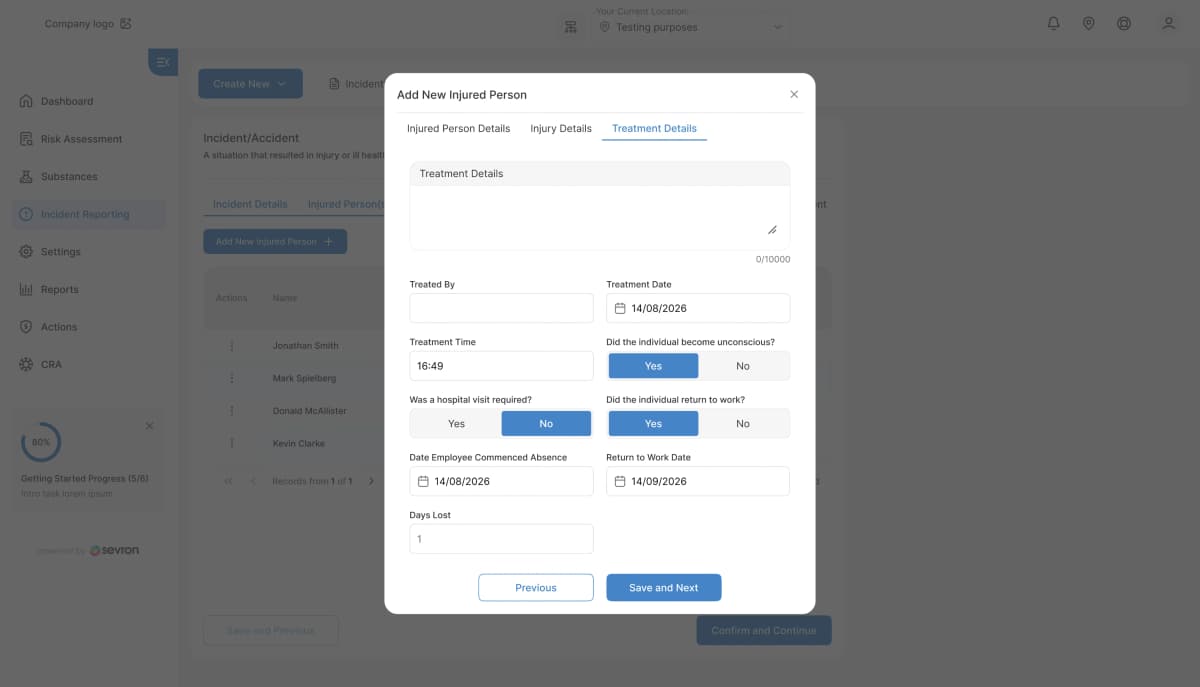Open the CRA sidebar icon
1200x687 pixels.
pyautogui.click(x=24, y=364)
